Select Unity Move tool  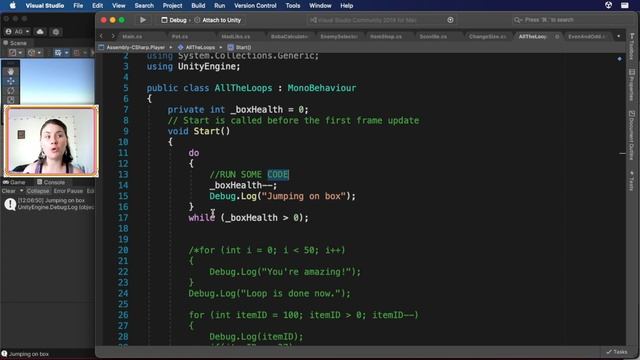(11, 81)
